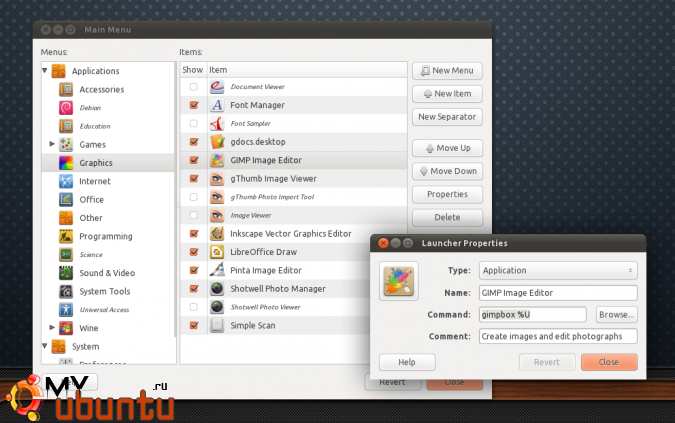Image resolution: width=675 pixels, height=423 pixels.
Task: Click the LibreOffice Draw item icon
Action: (x=217, y=251)
